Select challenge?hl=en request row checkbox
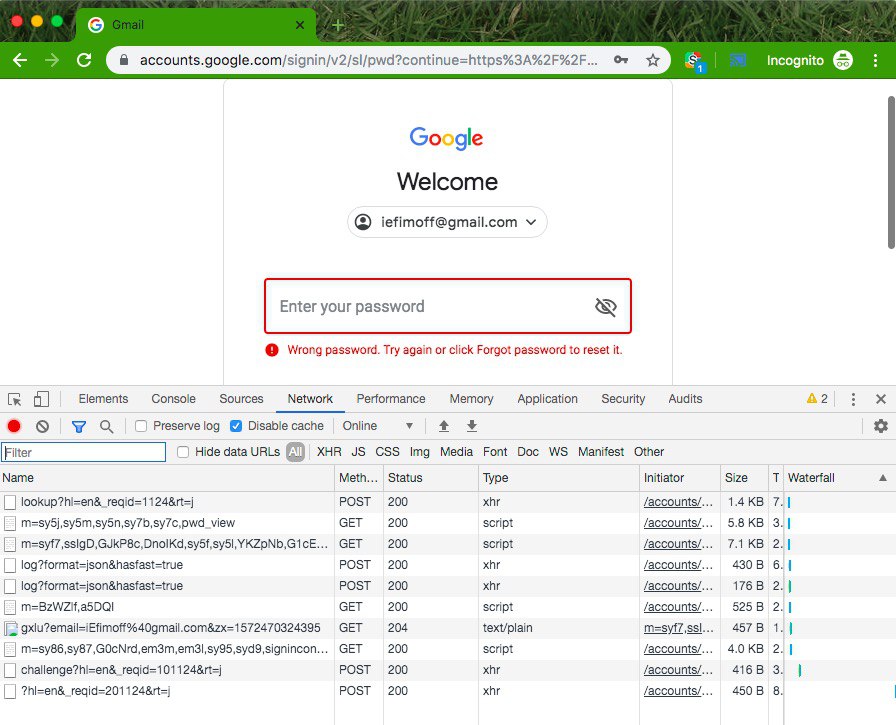Image resolution: width=896 pixels, height=725 pixels. (x=10, y=670)
